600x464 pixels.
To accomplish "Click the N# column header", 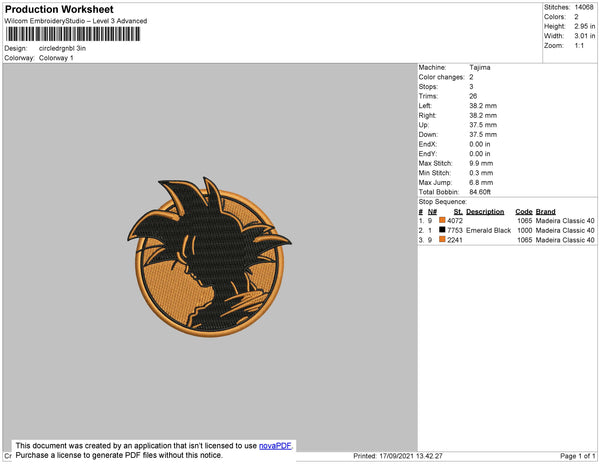I will pyautogui.click(x=432, y=212).
